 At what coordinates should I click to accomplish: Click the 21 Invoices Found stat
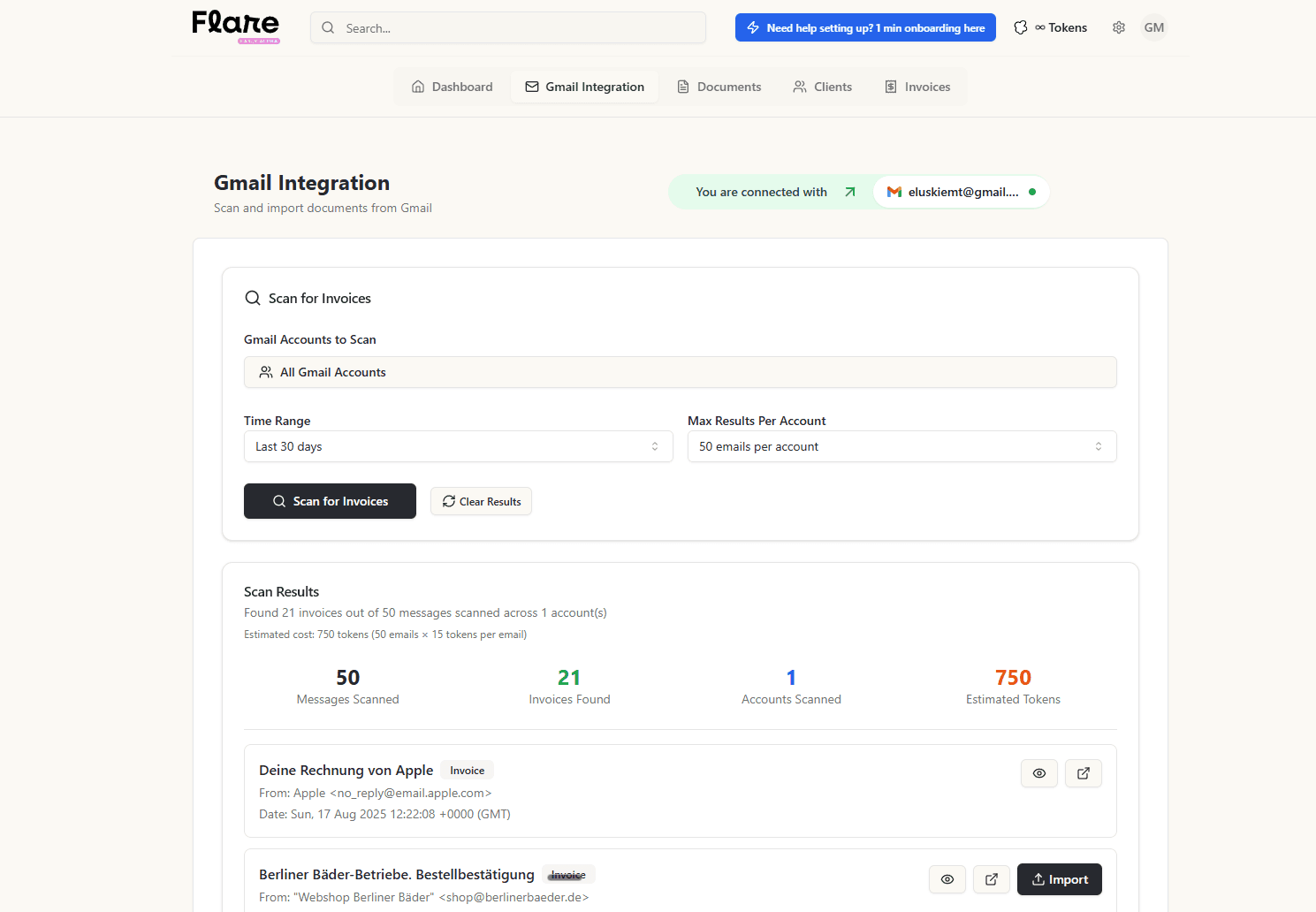point(569,687)
